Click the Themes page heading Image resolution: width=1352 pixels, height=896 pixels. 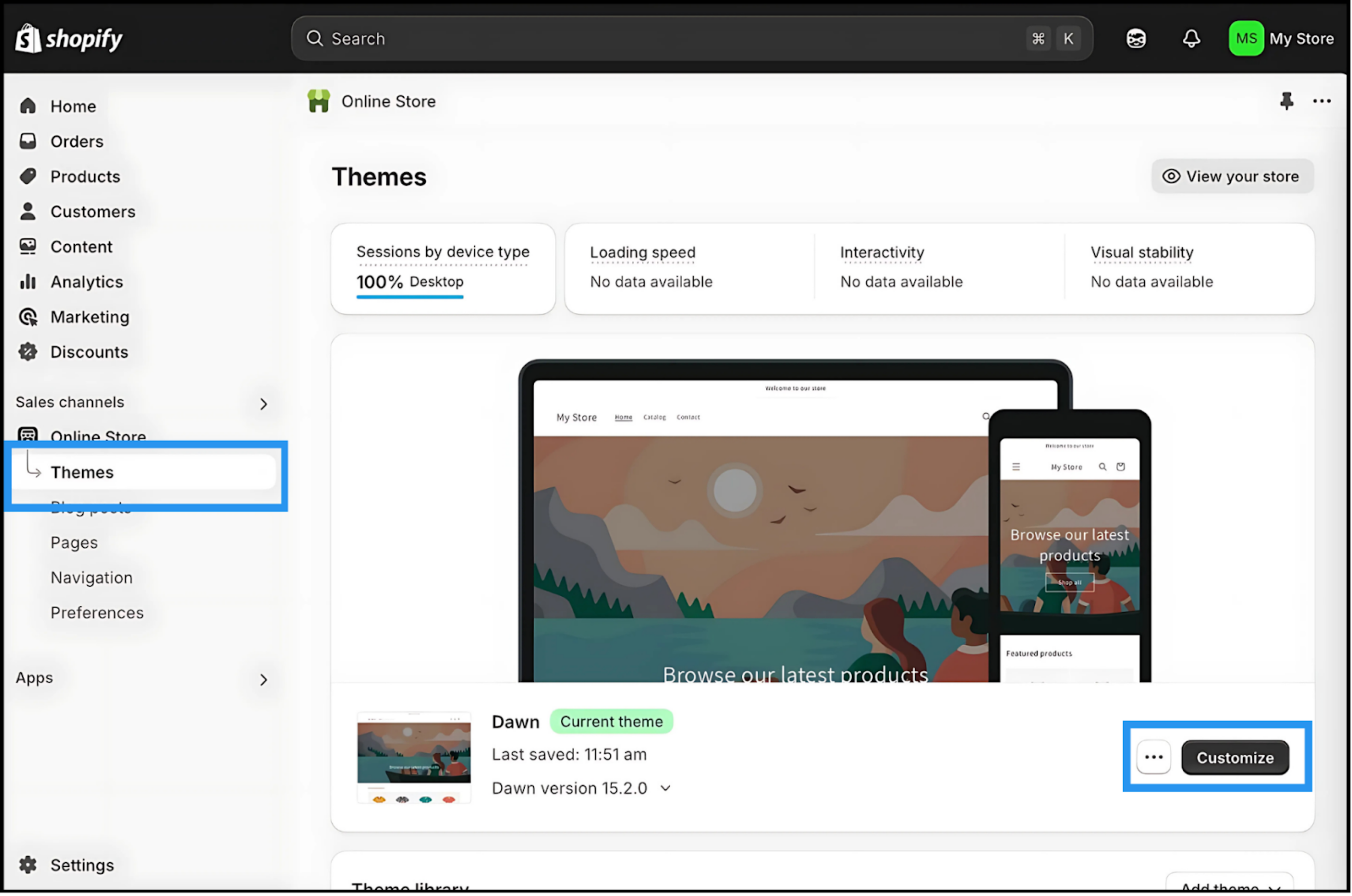tap(379, 176)
